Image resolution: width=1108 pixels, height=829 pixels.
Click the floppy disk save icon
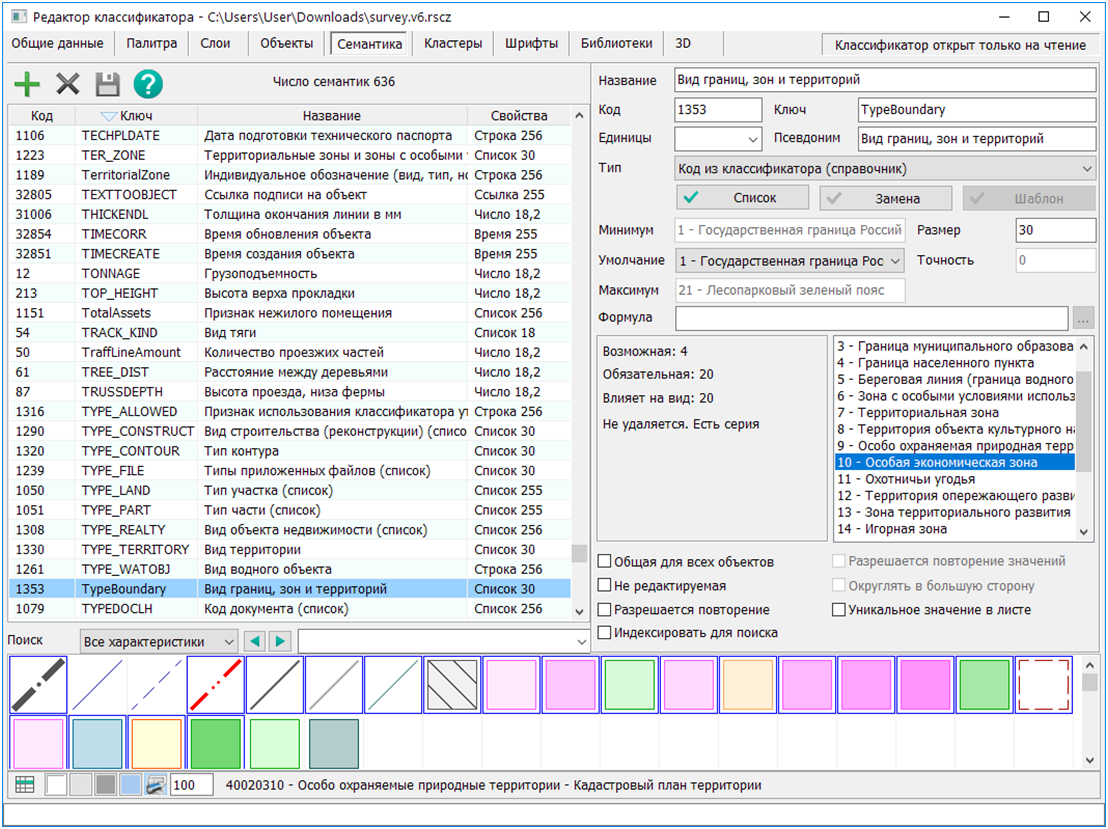(107, 84)
